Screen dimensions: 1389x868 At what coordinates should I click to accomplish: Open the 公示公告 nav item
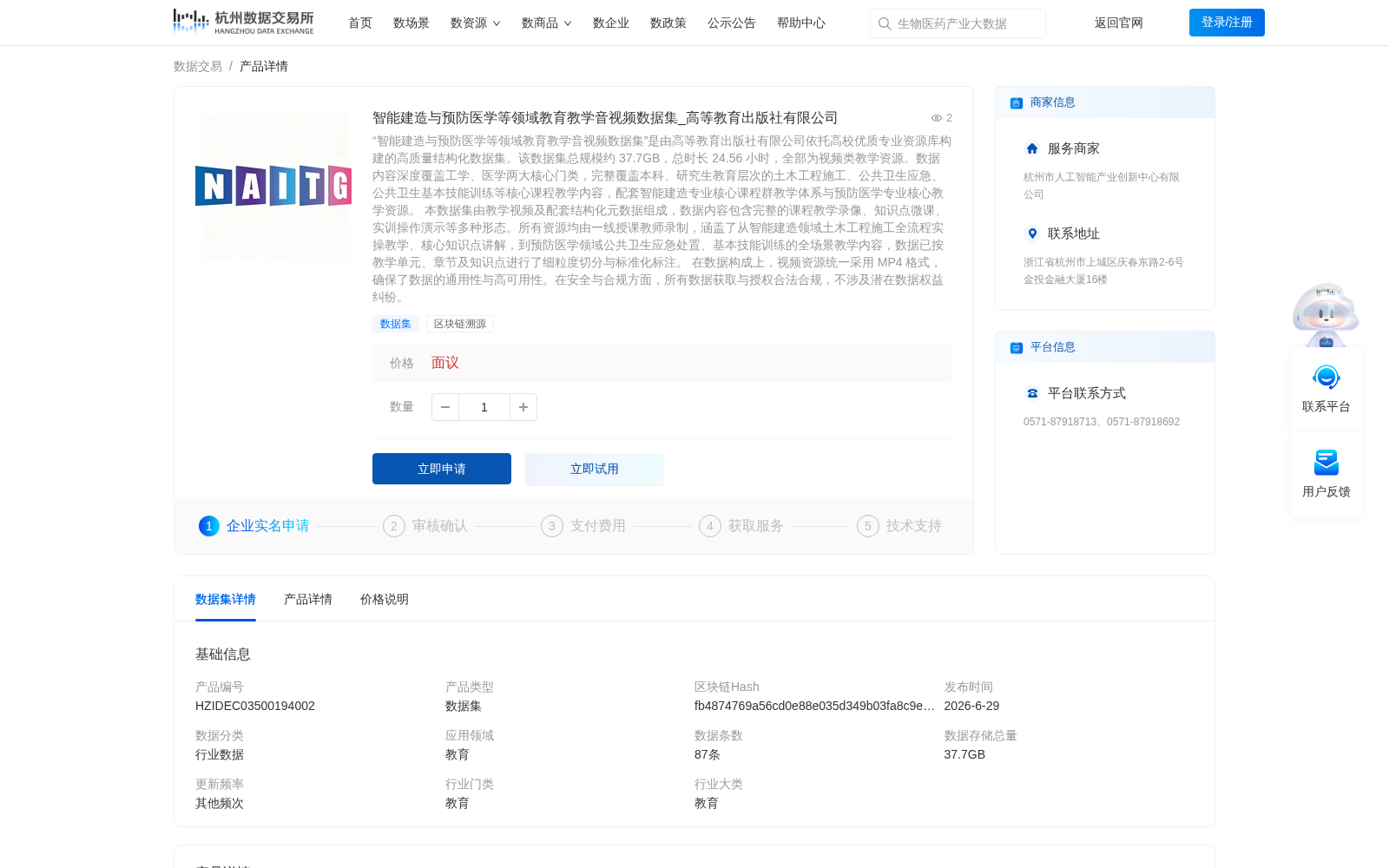coord(732,23)
